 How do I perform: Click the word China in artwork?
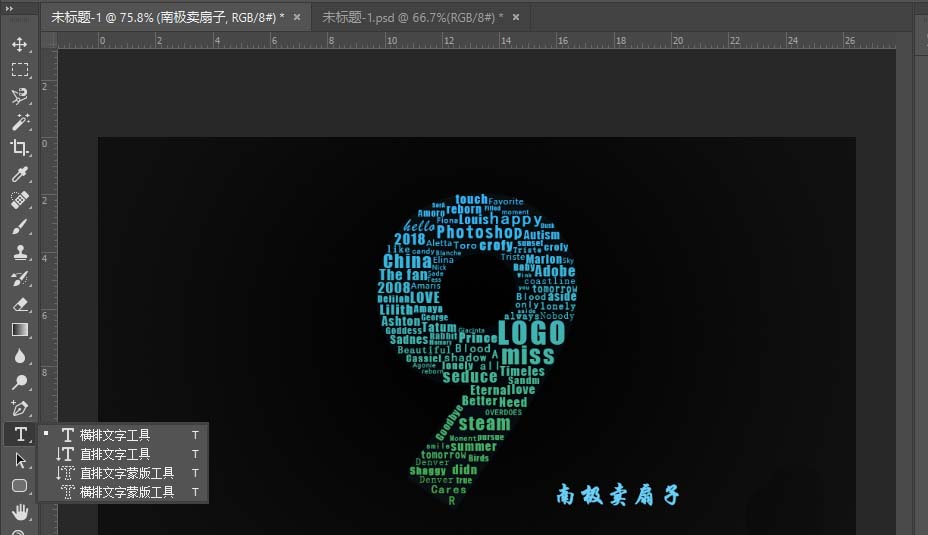coord(407,261)
